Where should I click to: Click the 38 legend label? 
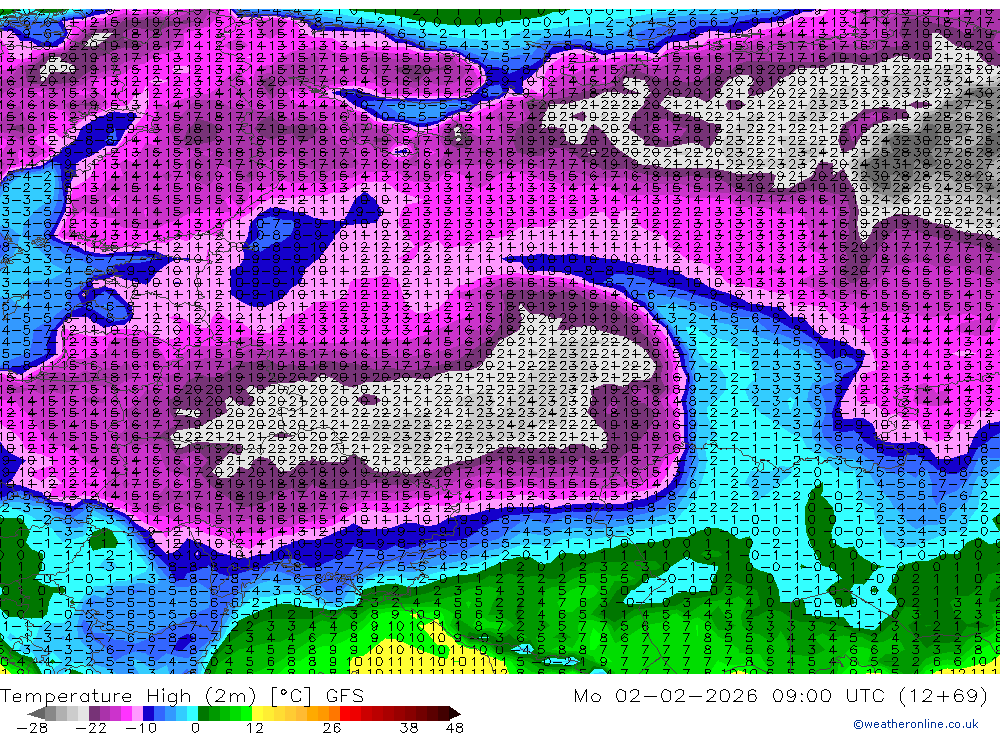[409, 727]
